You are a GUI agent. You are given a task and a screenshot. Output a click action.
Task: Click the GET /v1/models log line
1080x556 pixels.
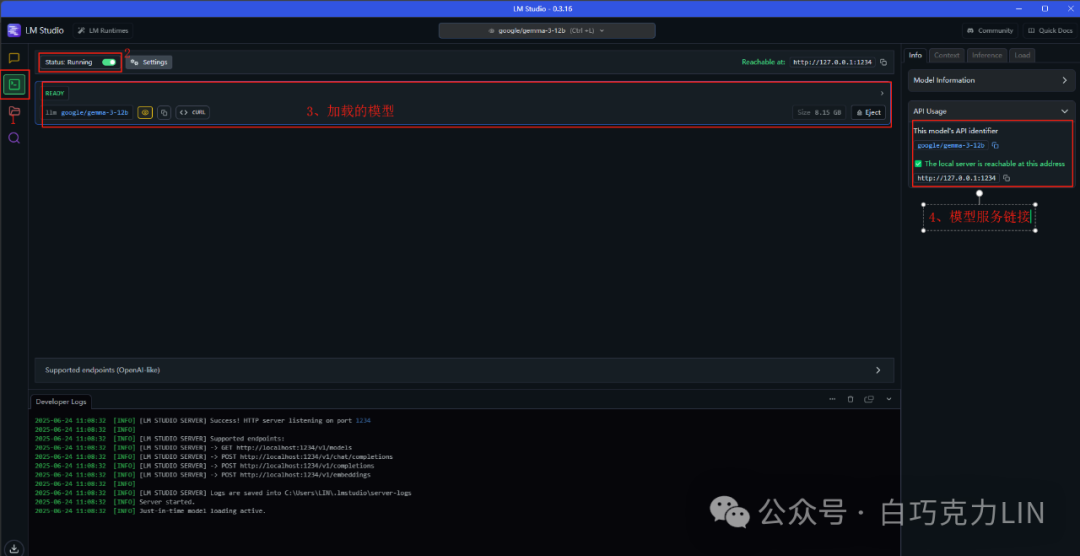[193, 447]
